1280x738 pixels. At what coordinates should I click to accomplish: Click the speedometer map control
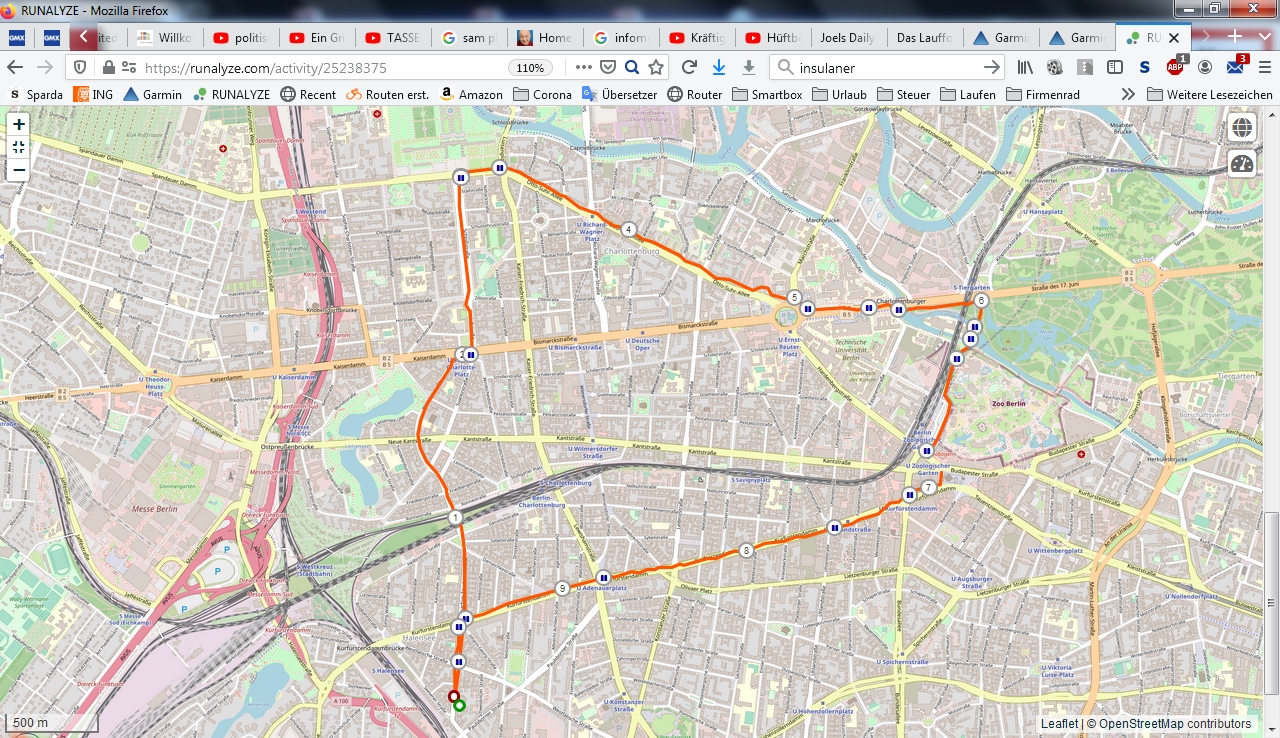[1242, 165]
